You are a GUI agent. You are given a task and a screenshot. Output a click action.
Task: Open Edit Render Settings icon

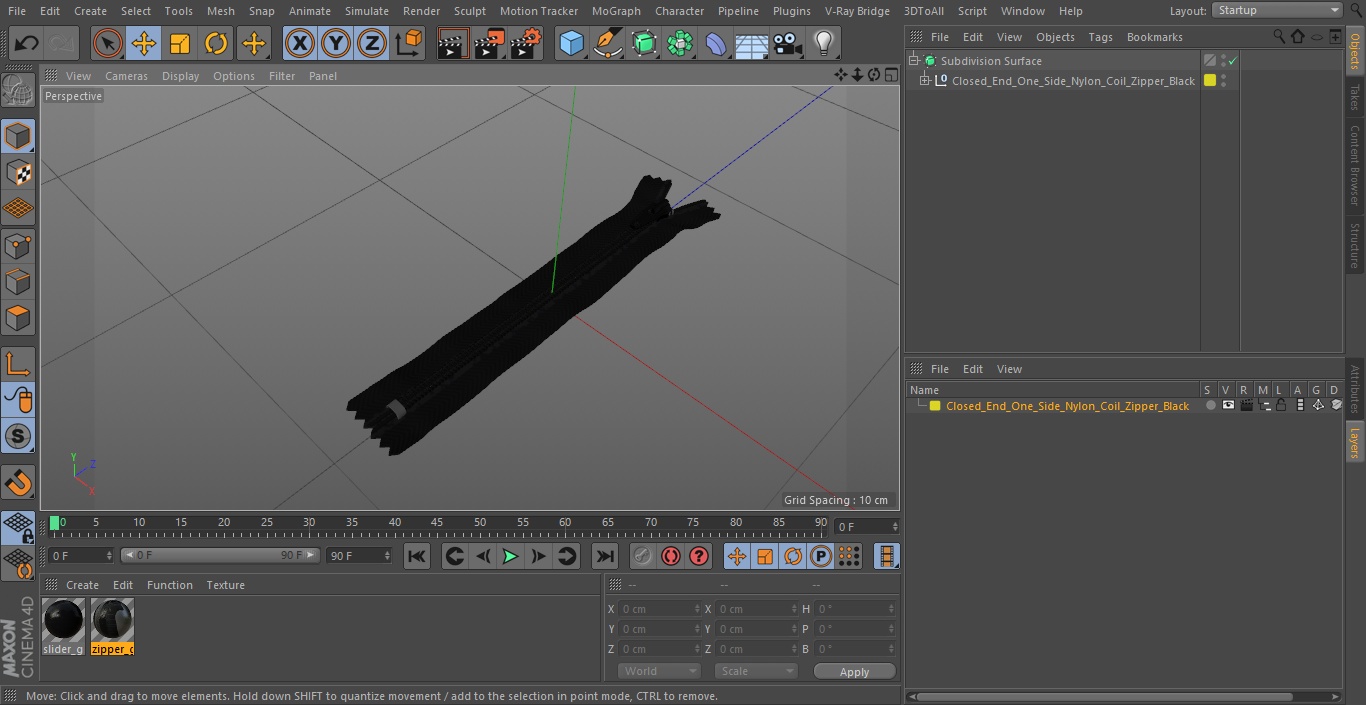pos(526,43)
